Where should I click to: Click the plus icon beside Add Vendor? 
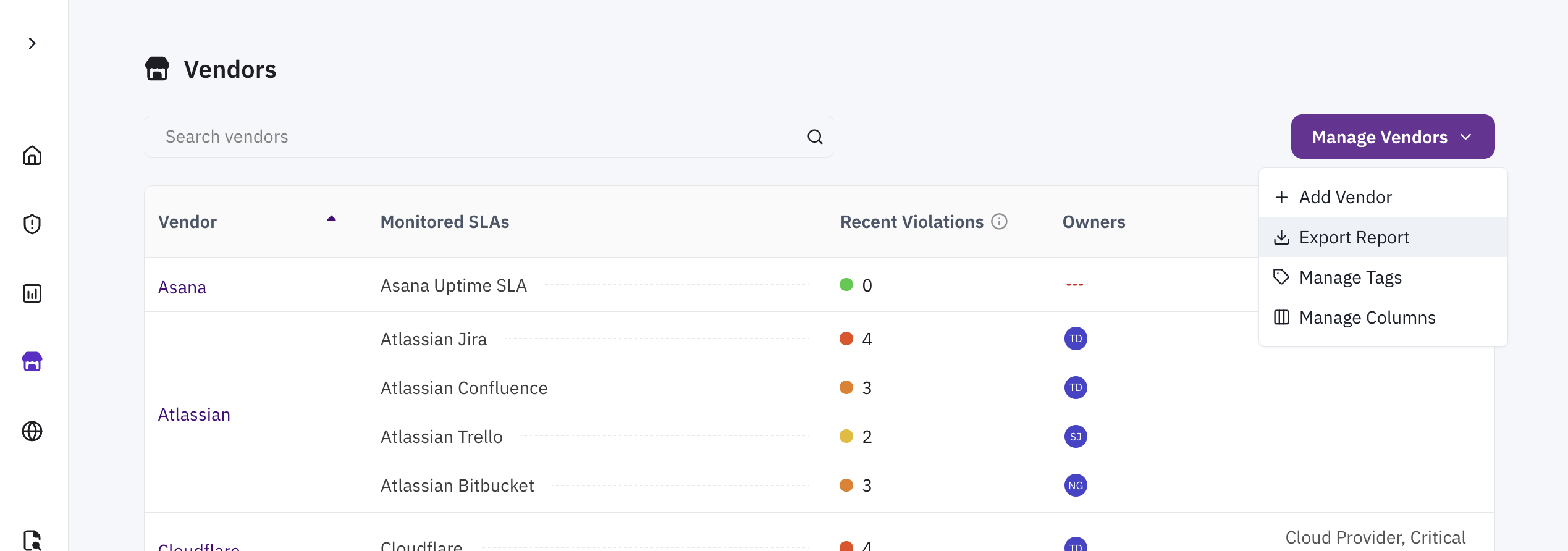click(1281, 197)
